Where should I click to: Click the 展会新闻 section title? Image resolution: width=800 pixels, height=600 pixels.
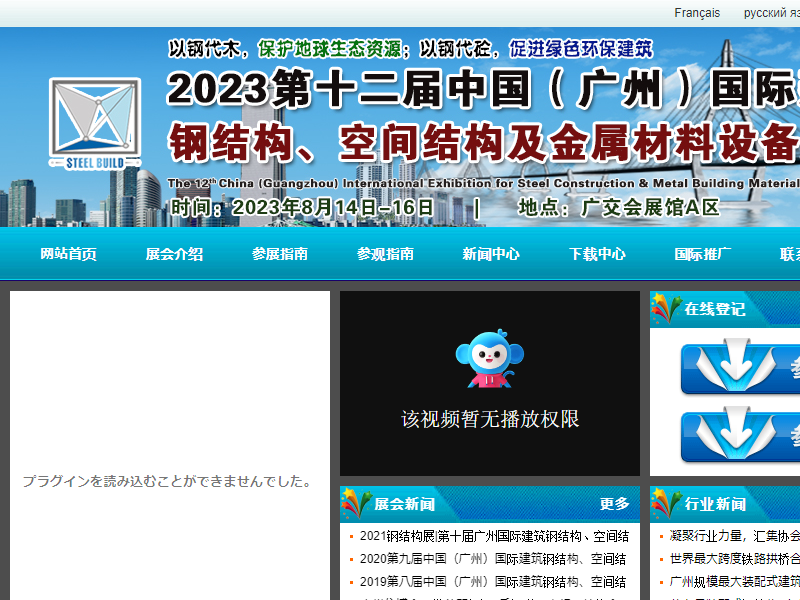coord(405,504)
